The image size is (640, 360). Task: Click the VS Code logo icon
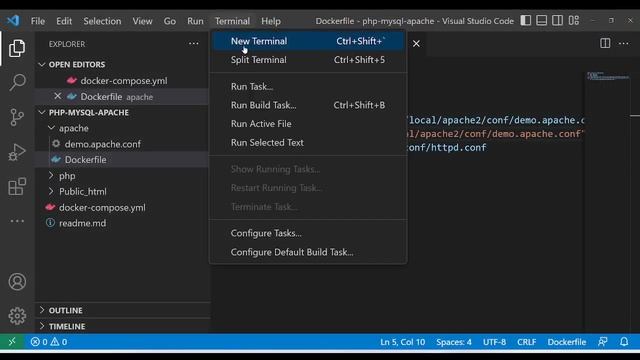pyautogui.click(x=13, y=20)
